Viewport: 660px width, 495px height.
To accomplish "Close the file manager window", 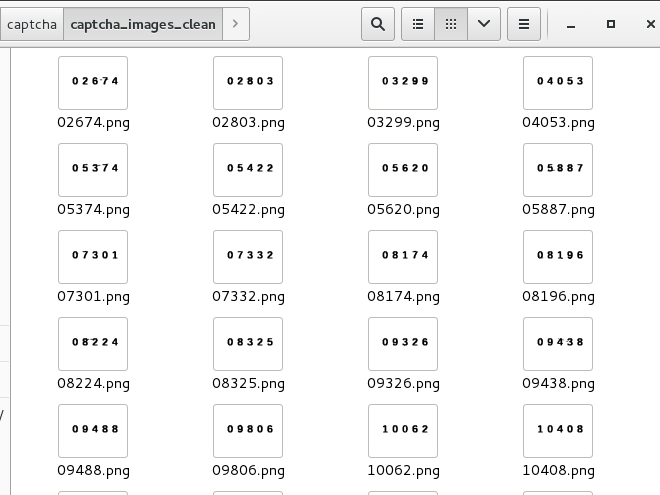I will (x=651, y=24).
